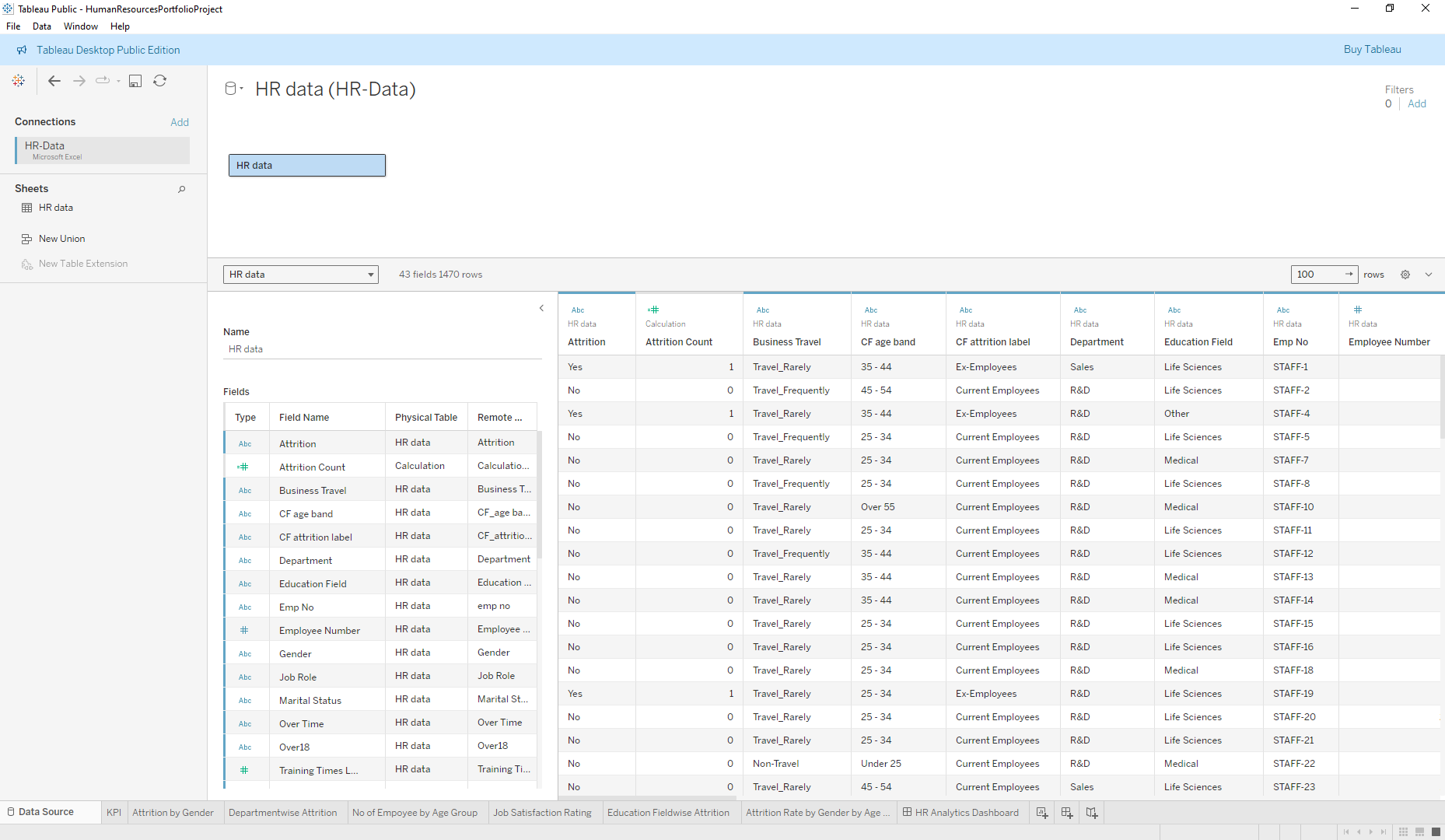1445x840 pixels.
Task: Change data type of Attrition column header
Action: 578,310
